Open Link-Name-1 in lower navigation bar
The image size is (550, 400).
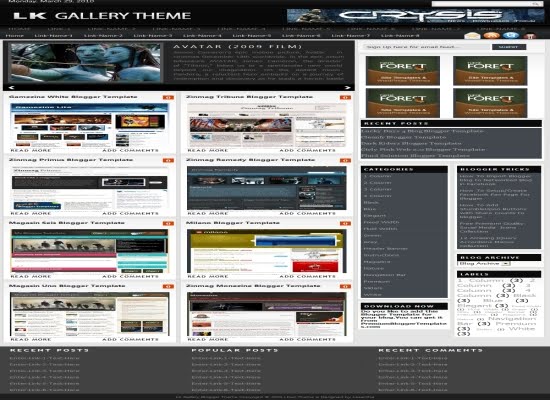53,35
